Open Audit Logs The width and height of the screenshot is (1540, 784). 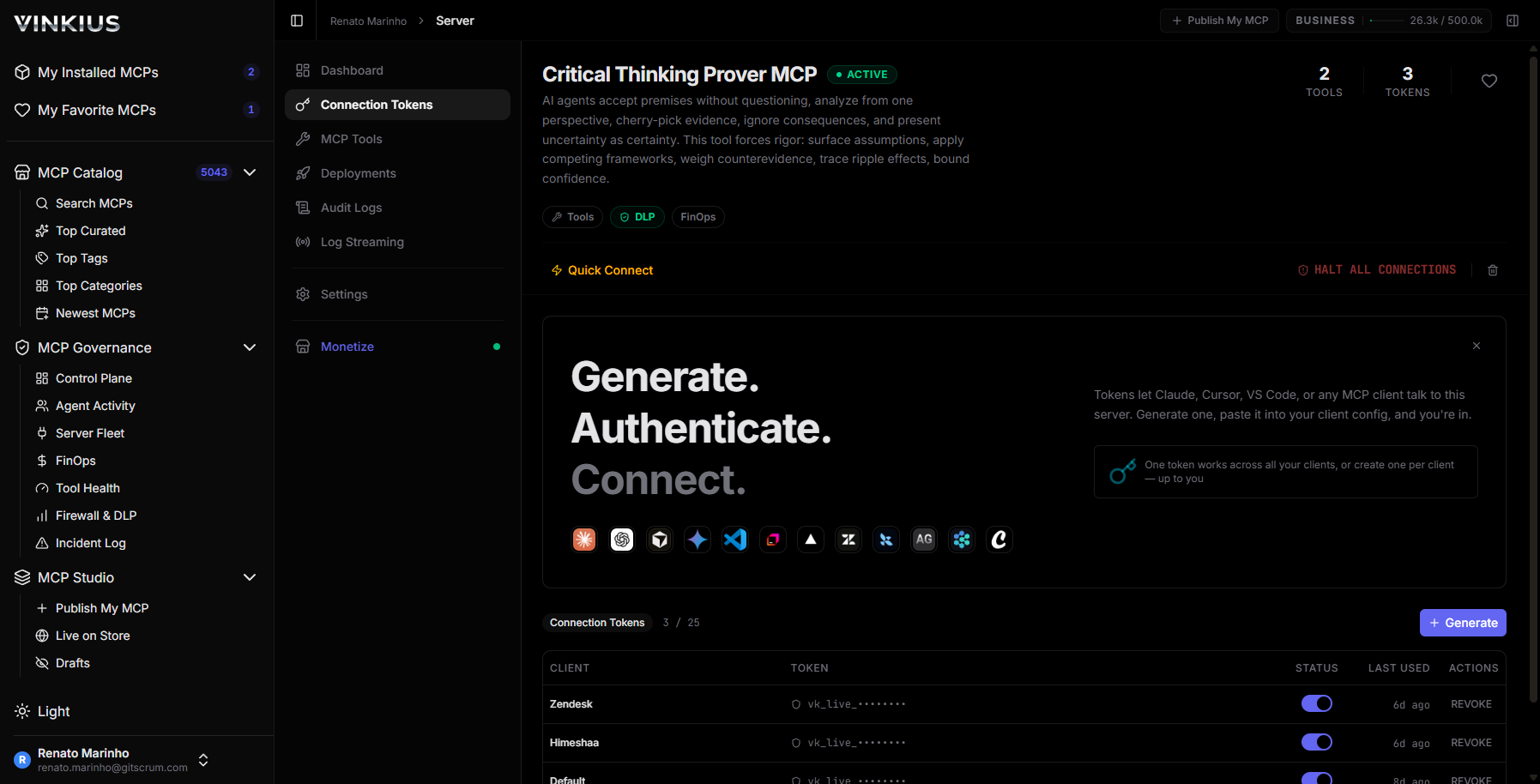397,208
